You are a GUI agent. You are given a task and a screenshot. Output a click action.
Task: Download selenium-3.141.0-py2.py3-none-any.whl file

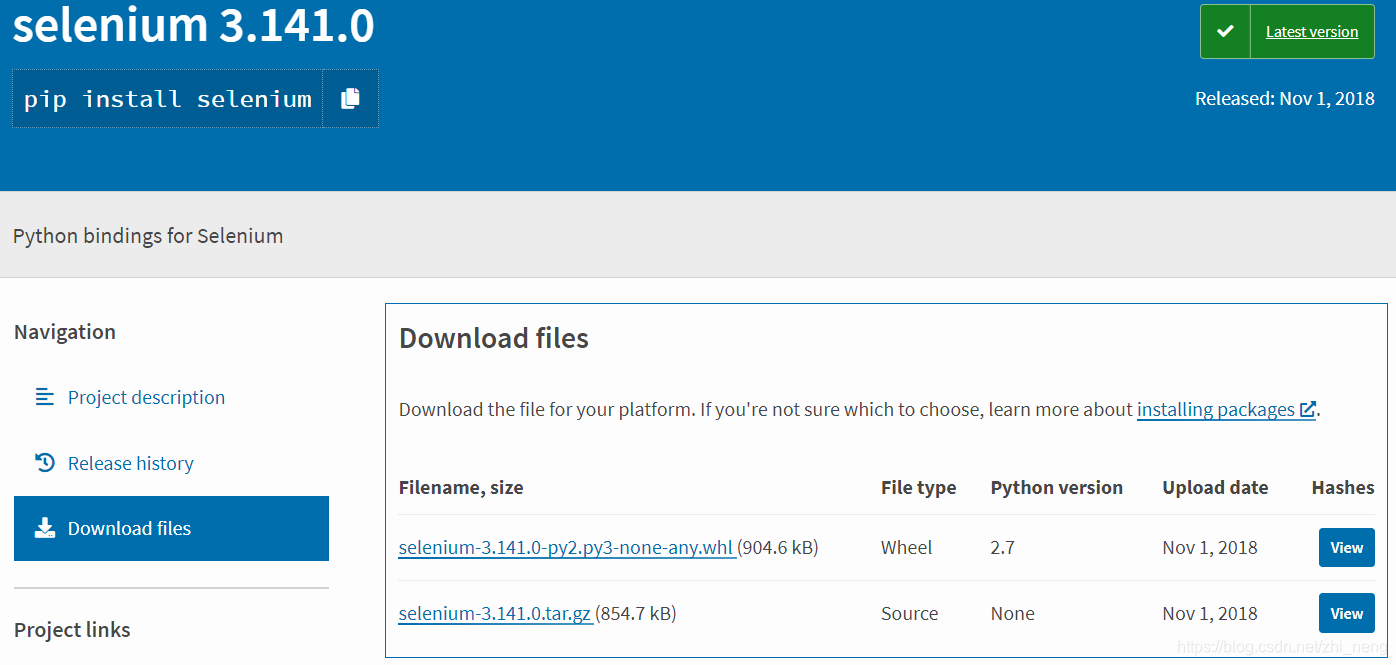tap(566, 547)
